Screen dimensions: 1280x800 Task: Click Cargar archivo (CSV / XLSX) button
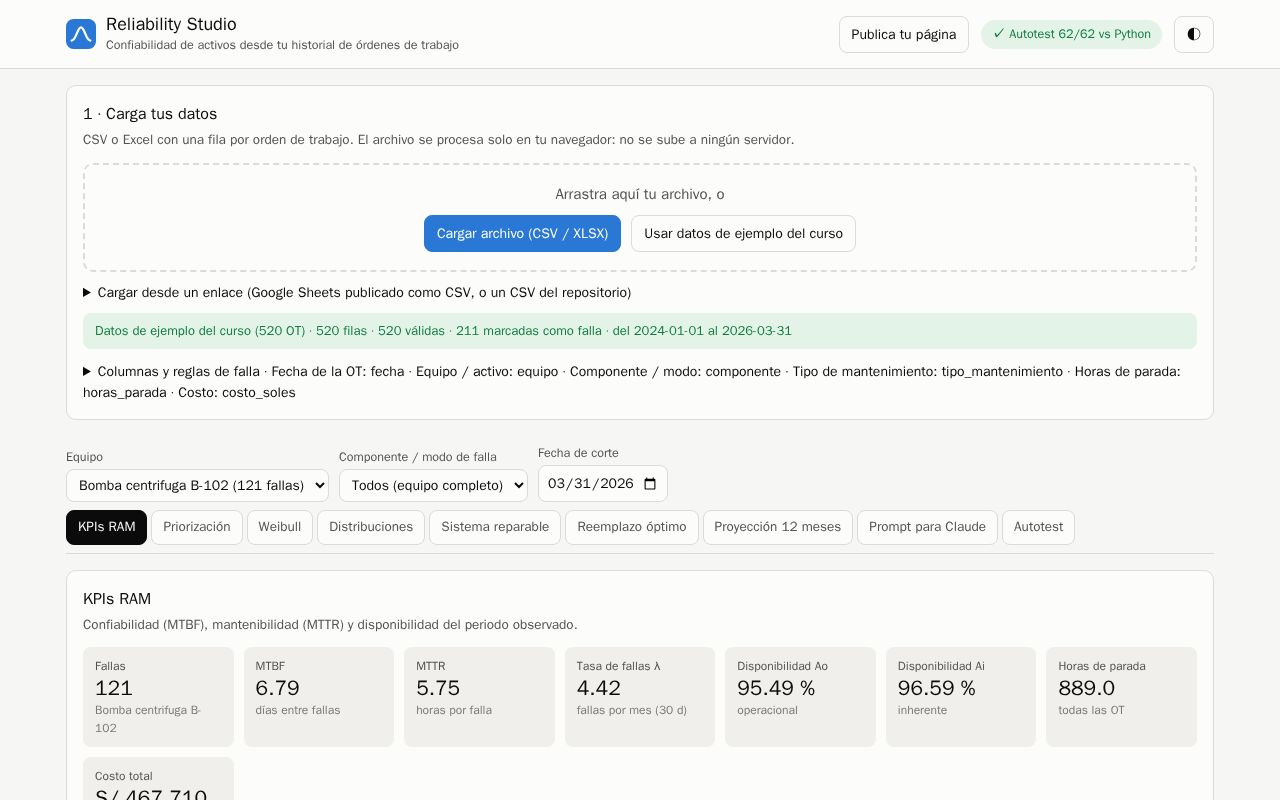tap(522, 233)
